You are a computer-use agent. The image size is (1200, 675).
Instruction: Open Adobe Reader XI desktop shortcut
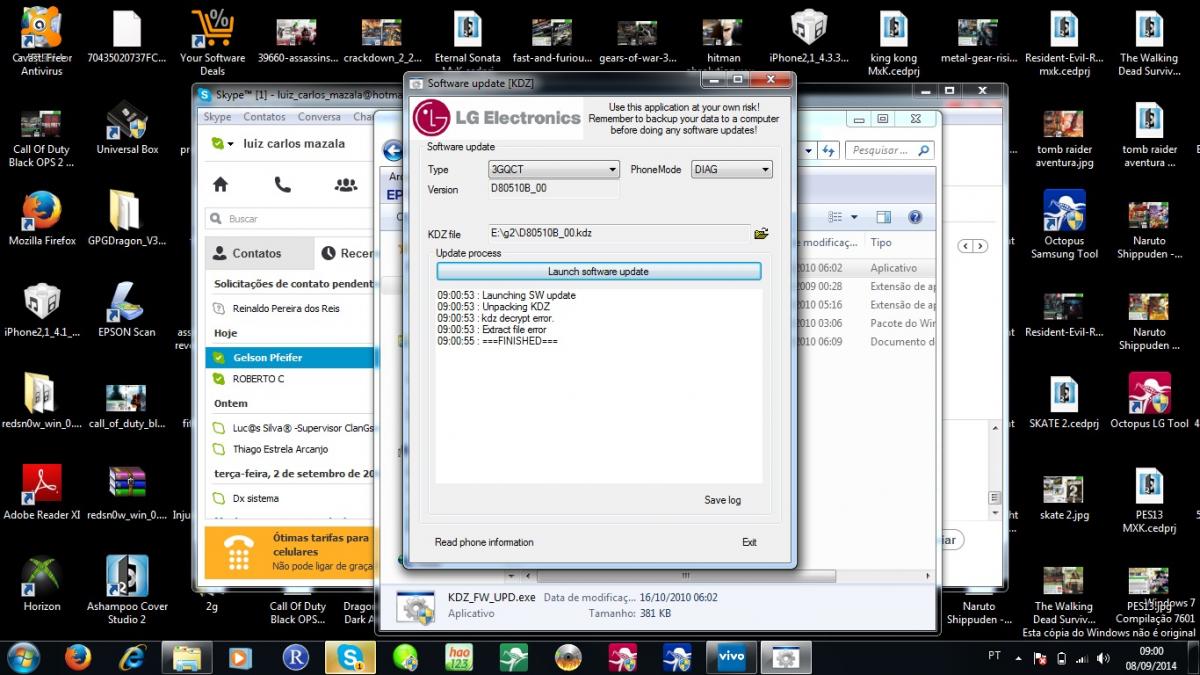[x=42, y=493]
